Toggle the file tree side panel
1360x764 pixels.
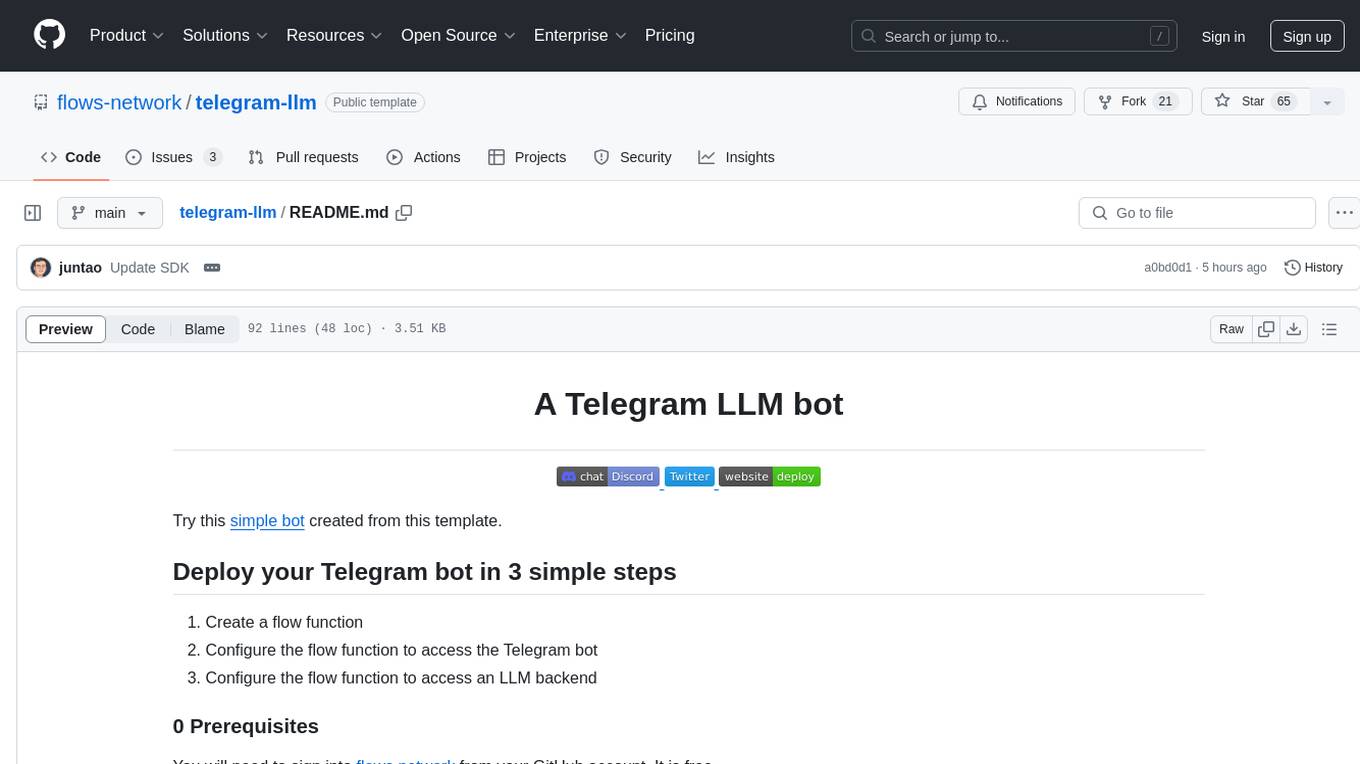[x=33, y=213]
